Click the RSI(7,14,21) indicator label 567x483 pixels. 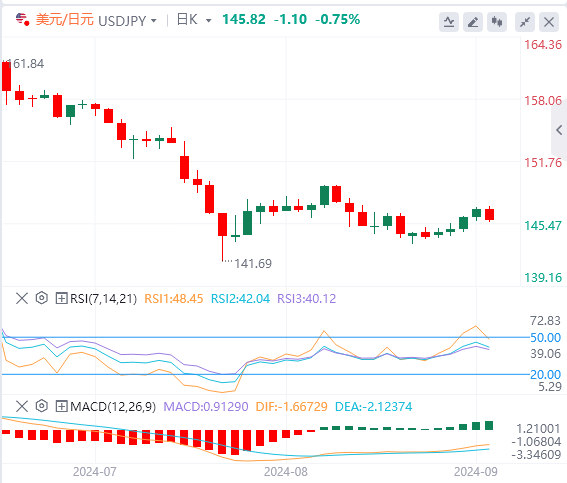(x=103, y=299)
